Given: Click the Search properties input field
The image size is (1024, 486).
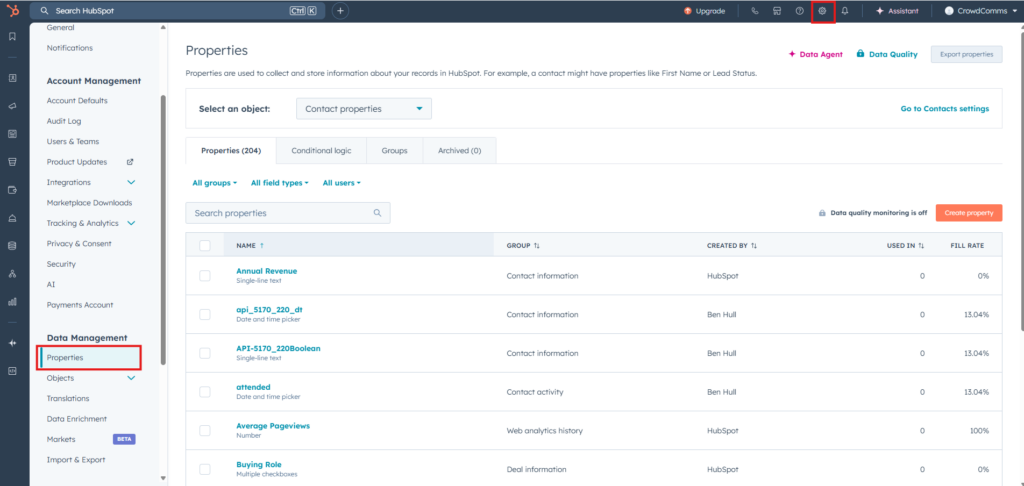Looking at the screenshot, I should point(278,213).
